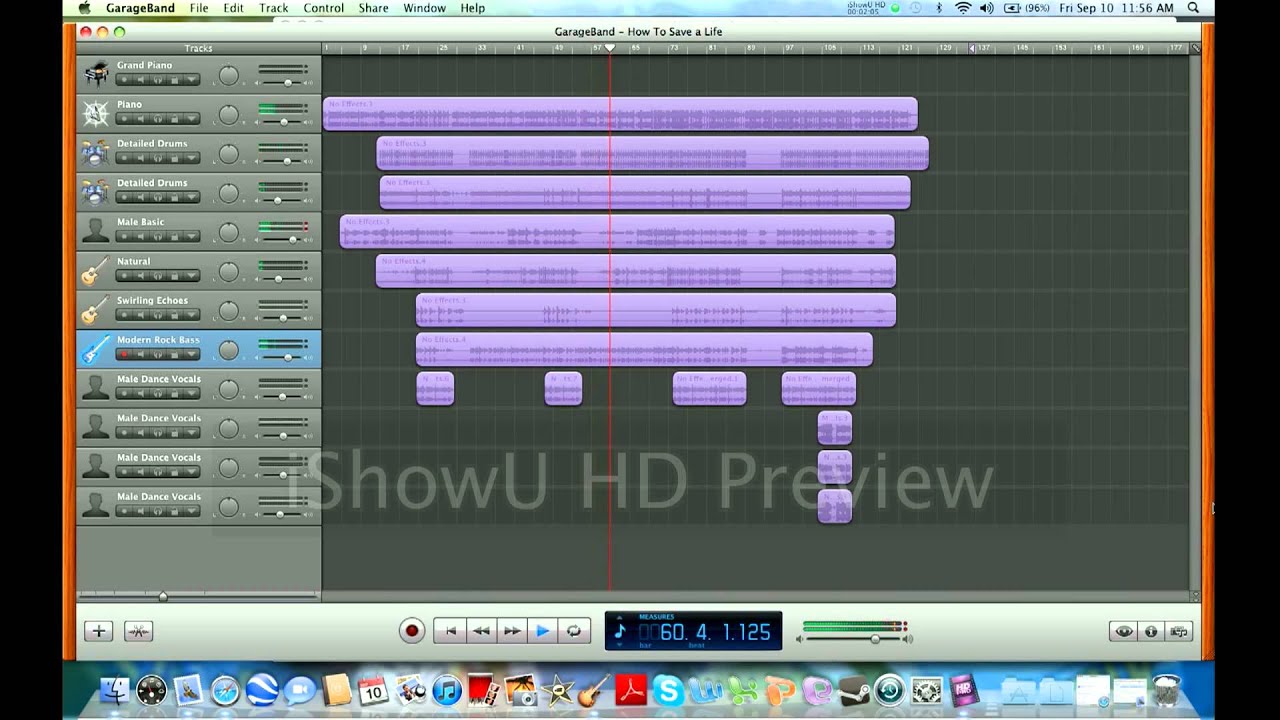Open Skype from the Dock
The width and height of the screenshot is (1280, 720).
pos(668,690)
